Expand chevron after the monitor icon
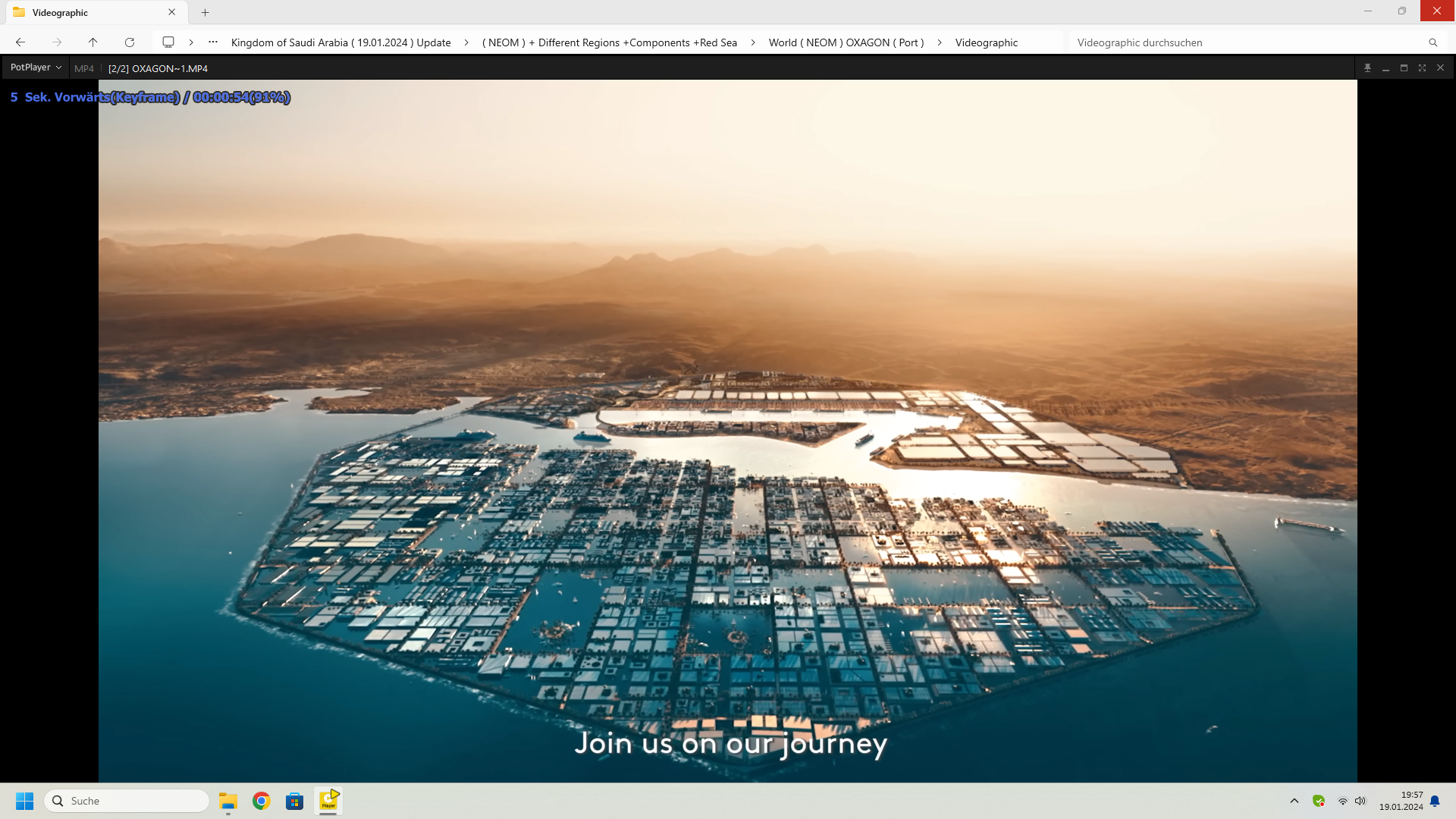1456x819 pixels. [191, 42]
